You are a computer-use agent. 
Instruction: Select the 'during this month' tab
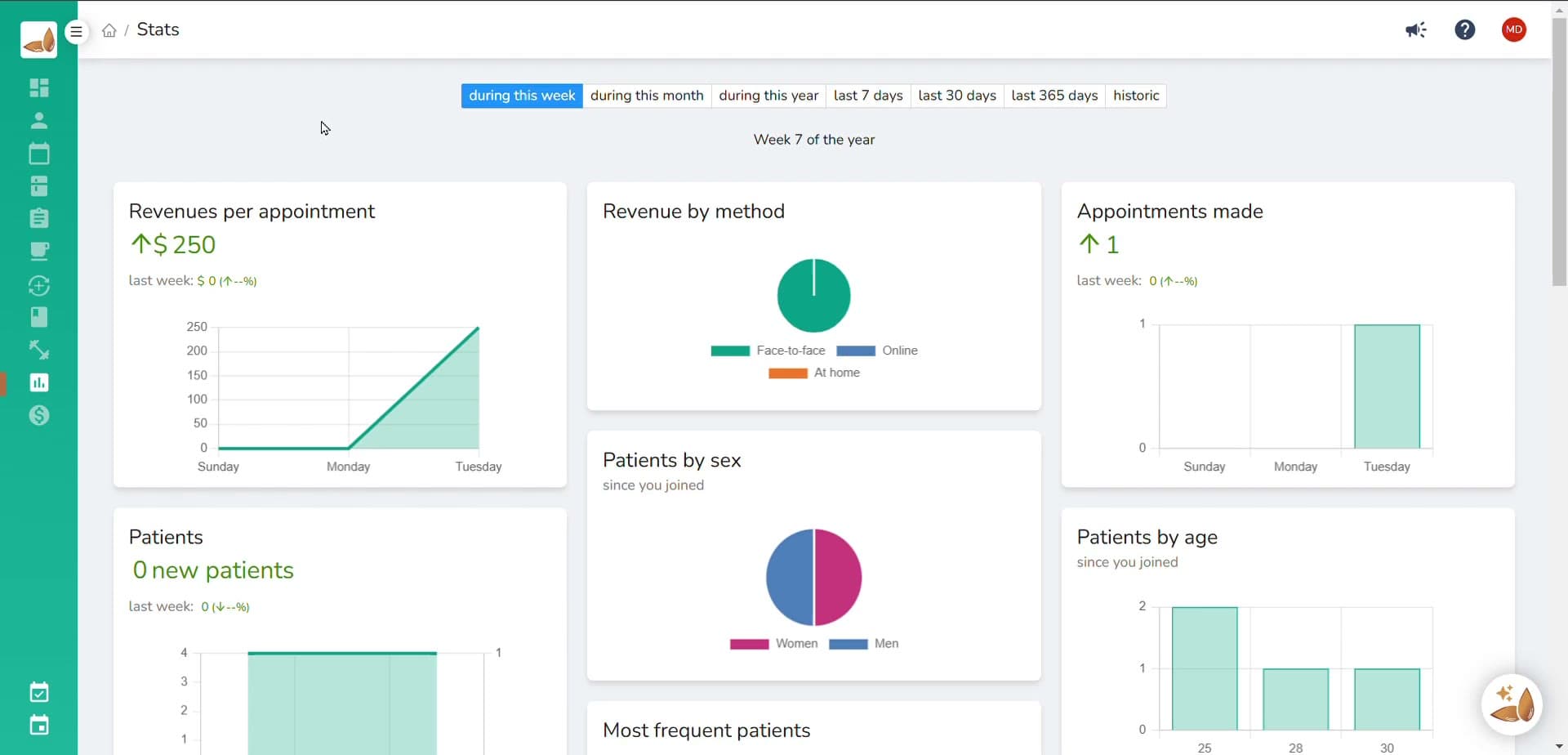[x=646, y=96]
